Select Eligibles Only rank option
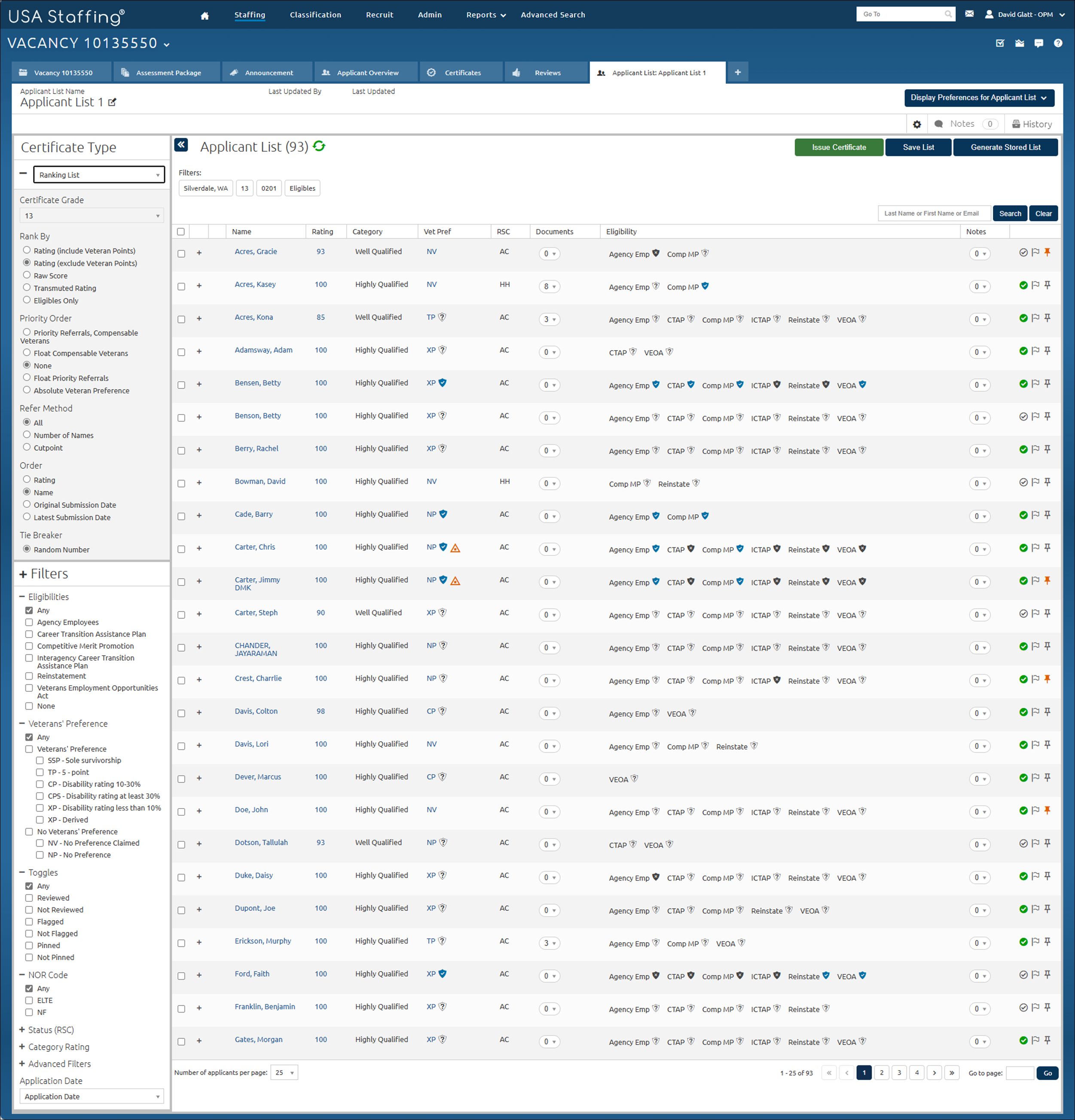Viewport: 1075px width, 1120px height. (26, 299)
